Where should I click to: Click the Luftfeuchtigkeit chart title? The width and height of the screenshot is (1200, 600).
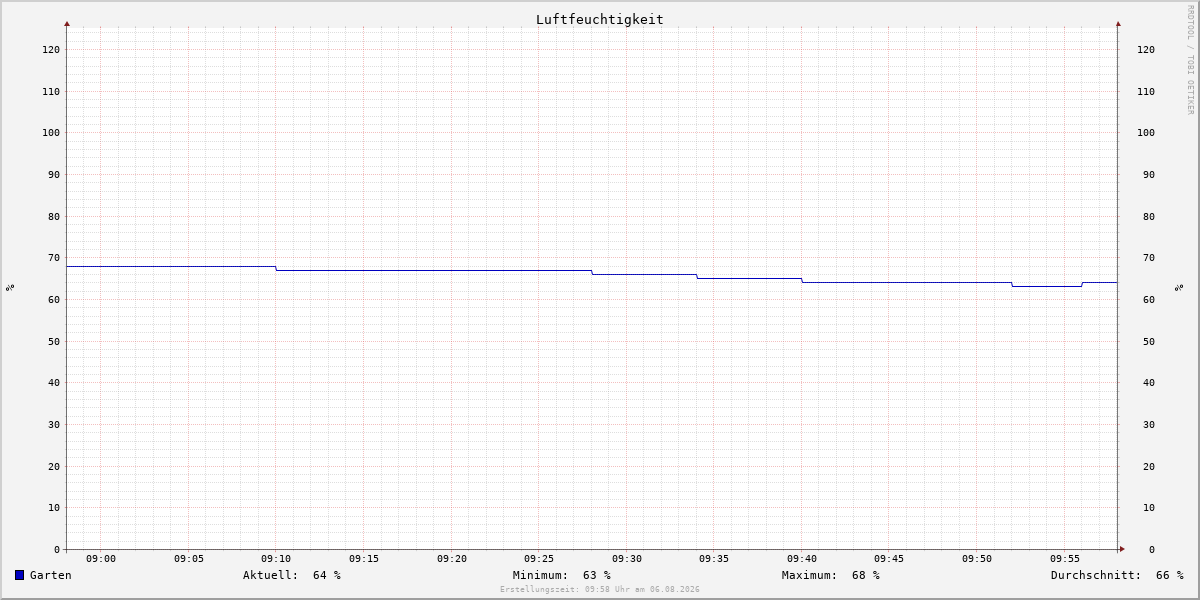point(599,19)
